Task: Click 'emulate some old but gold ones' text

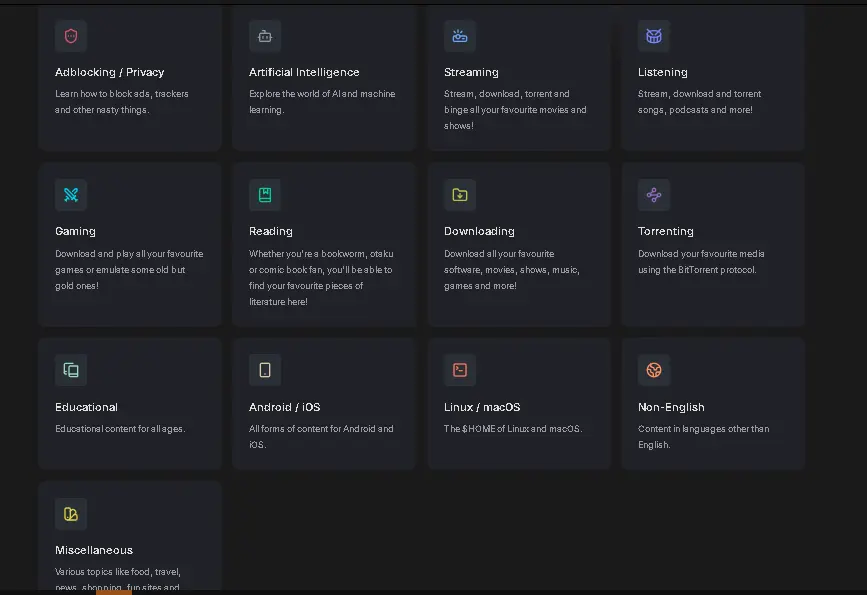Action: 120,278
